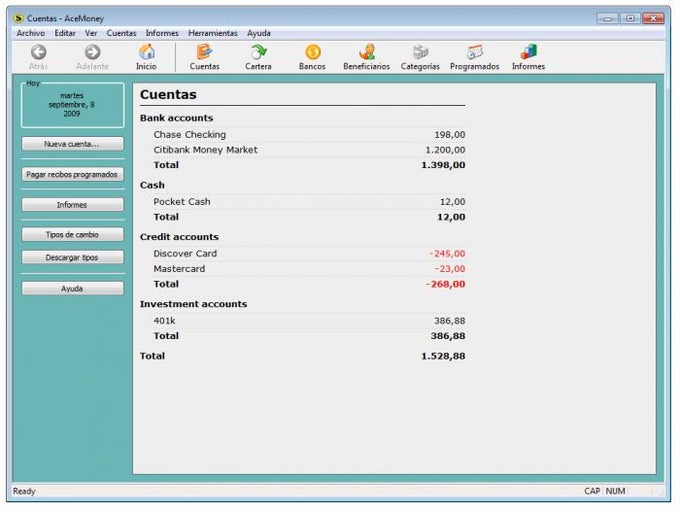Click the 386,88 401k balance
Screen dimensions: 680x512
point(450,321)
